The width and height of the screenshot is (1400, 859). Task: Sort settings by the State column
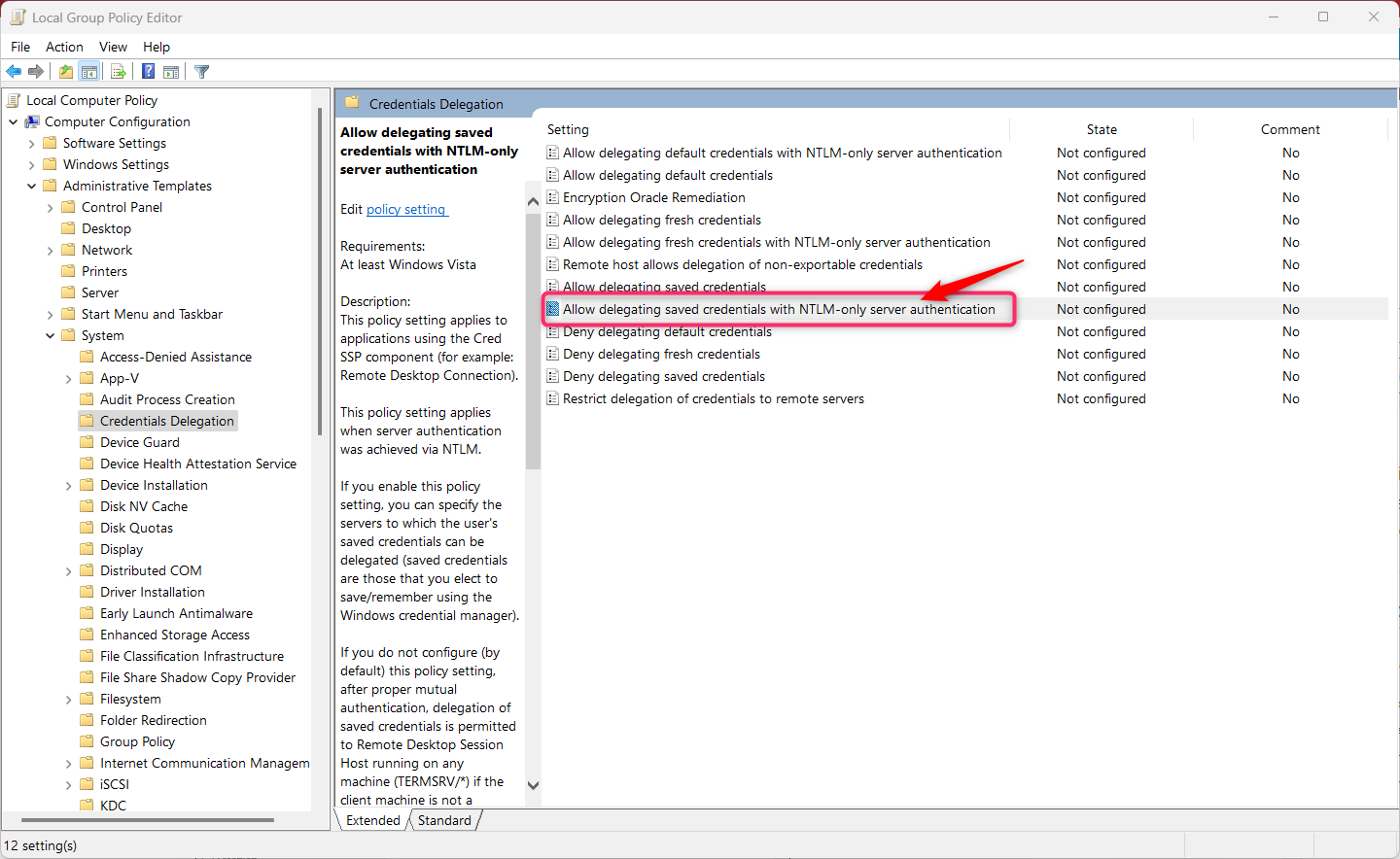[1102, 129]
